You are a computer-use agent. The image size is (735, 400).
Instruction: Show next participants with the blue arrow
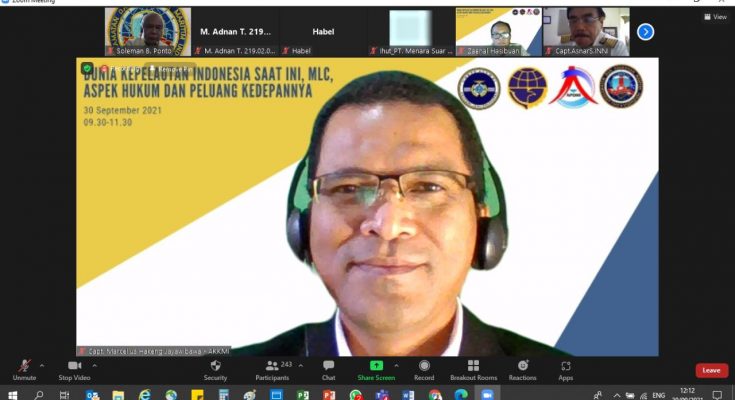tap(645, 32)
